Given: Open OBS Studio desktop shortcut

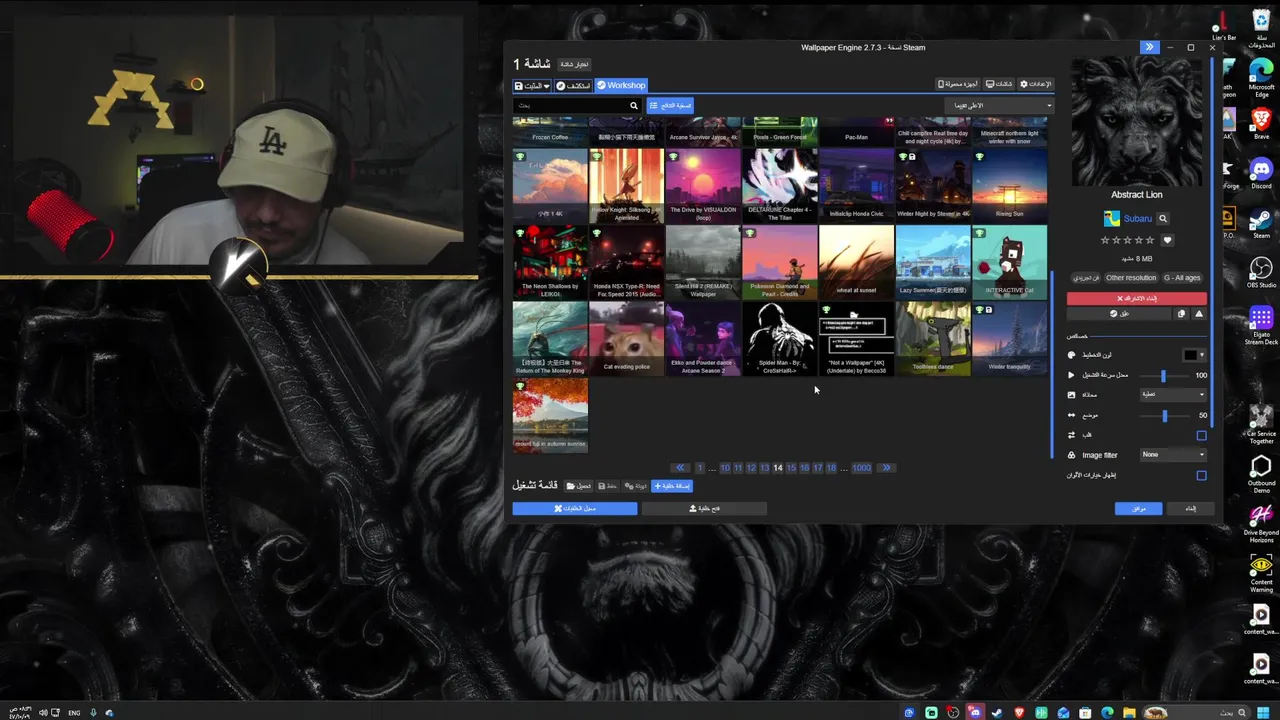Looking at the screenshot, I should point(1261,272).
